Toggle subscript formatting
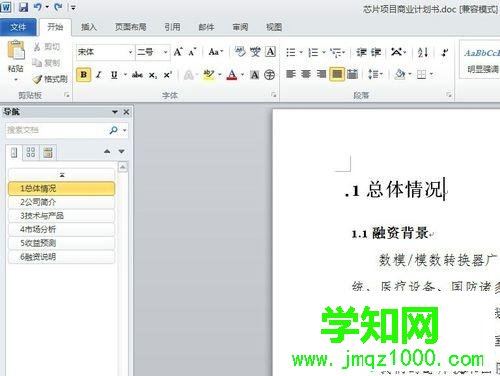The width and height of the screenshot is (500, 376). click(152, 75)
